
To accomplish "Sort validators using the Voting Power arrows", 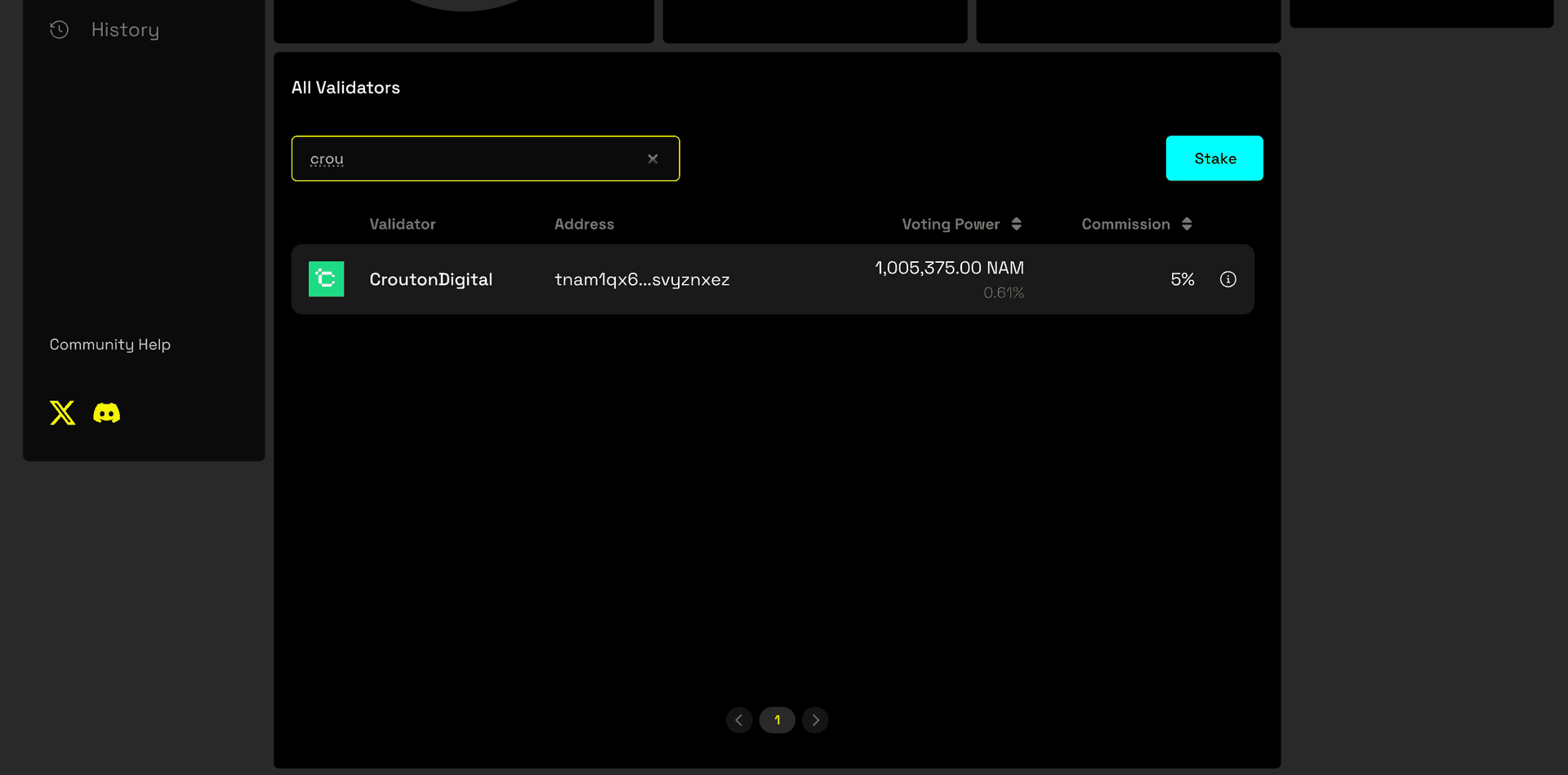I will (x=1017, y=224).
